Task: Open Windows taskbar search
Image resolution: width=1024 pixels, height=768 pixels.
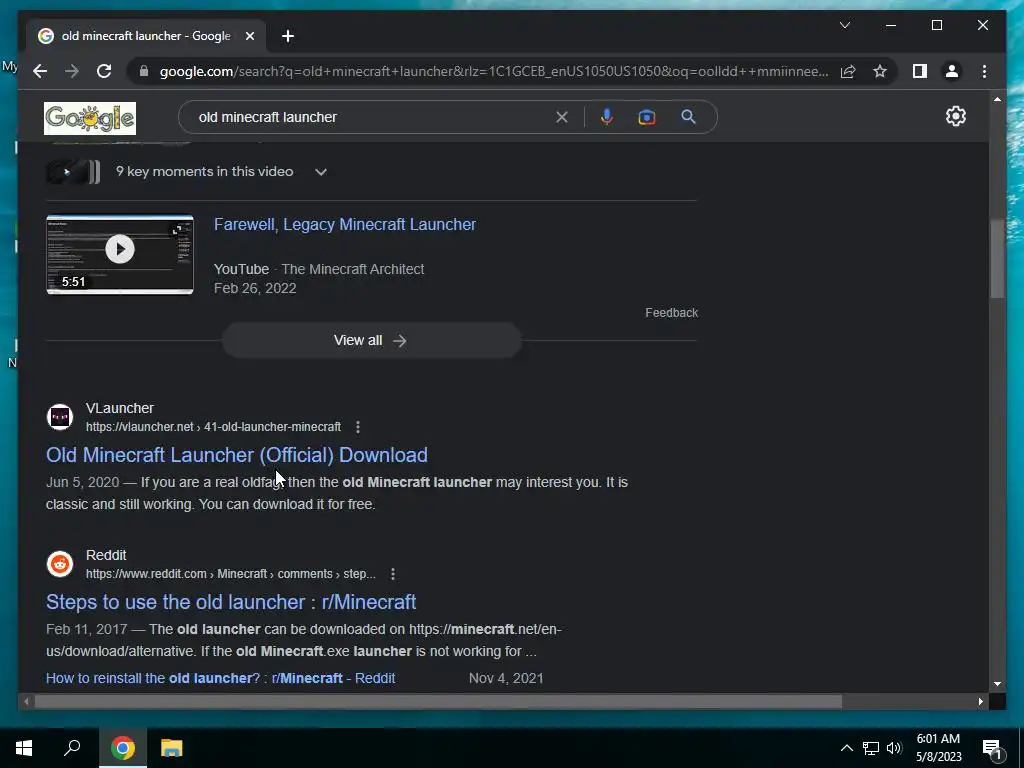Action: tap(72, 748)
